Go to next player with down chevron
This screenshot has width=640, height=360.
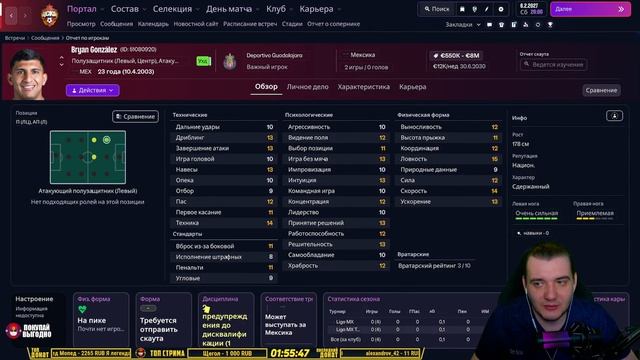(62, 64)
